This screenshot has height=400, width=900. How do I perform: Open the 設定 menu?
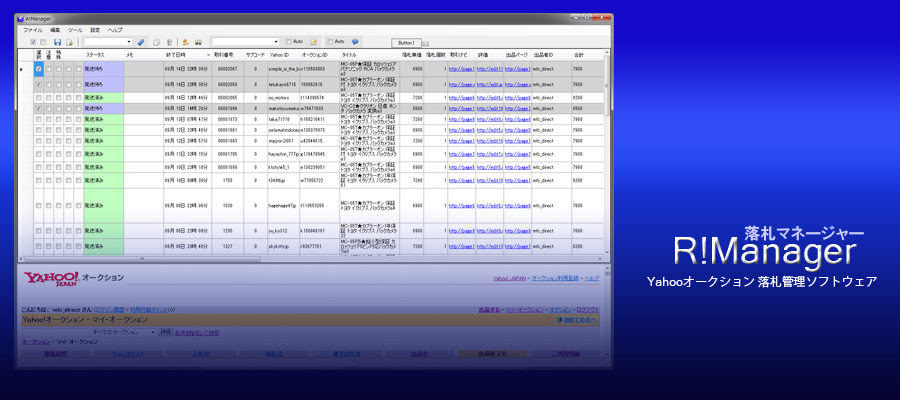coord(95,30)
